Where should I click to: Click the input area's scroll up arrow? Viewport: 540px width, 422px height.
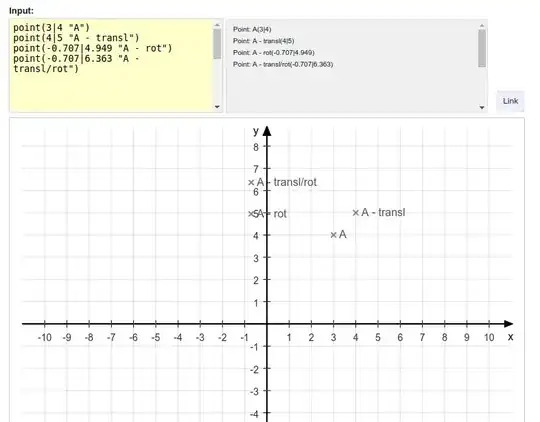click(x=217, y=25)
